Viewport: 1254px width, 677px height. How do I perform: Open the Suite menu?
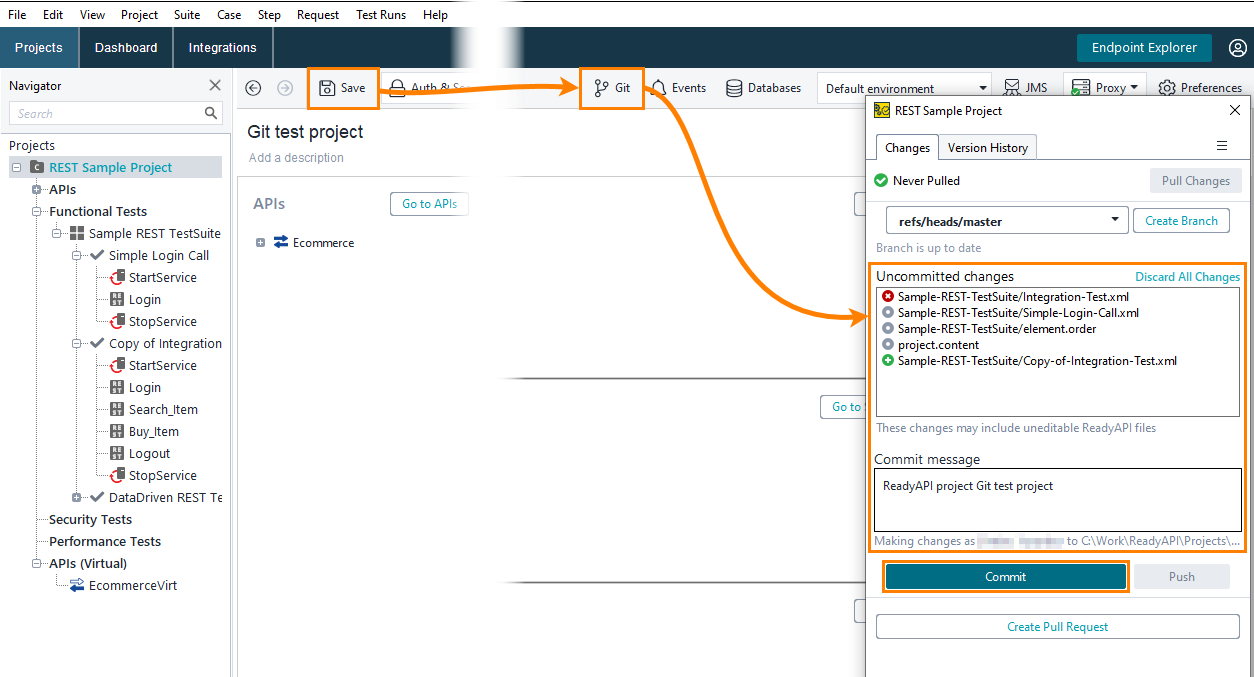click(187, 15)
